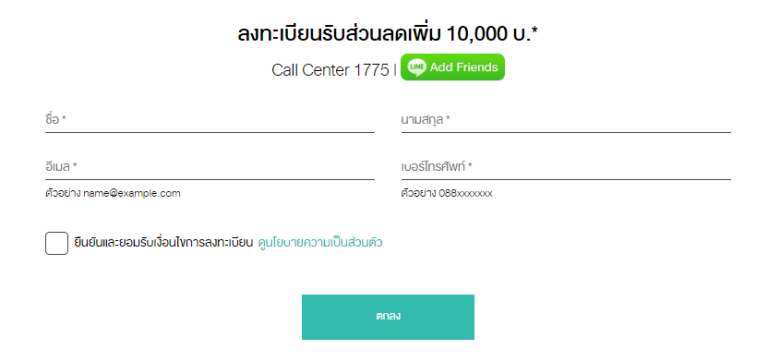The image size is (768, 362).
Task: Click the นามสกุล * placeholder label
Action: 426,120
